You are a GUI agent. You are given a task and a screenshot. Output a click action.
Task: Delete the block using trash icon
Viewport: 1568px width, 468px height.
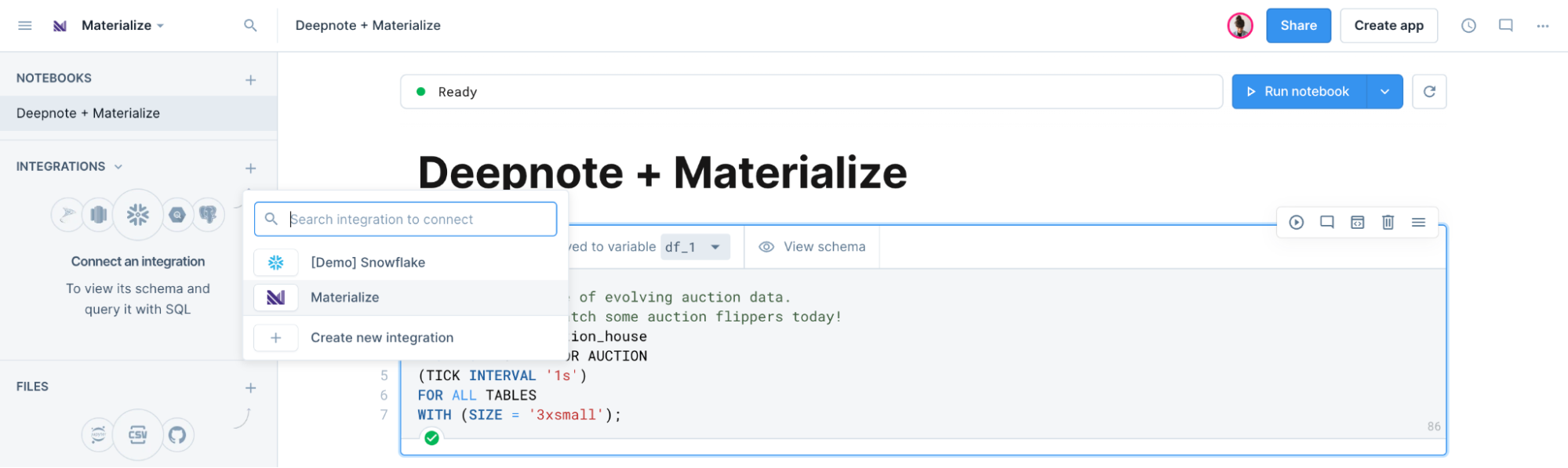(x=1388, y=223)
